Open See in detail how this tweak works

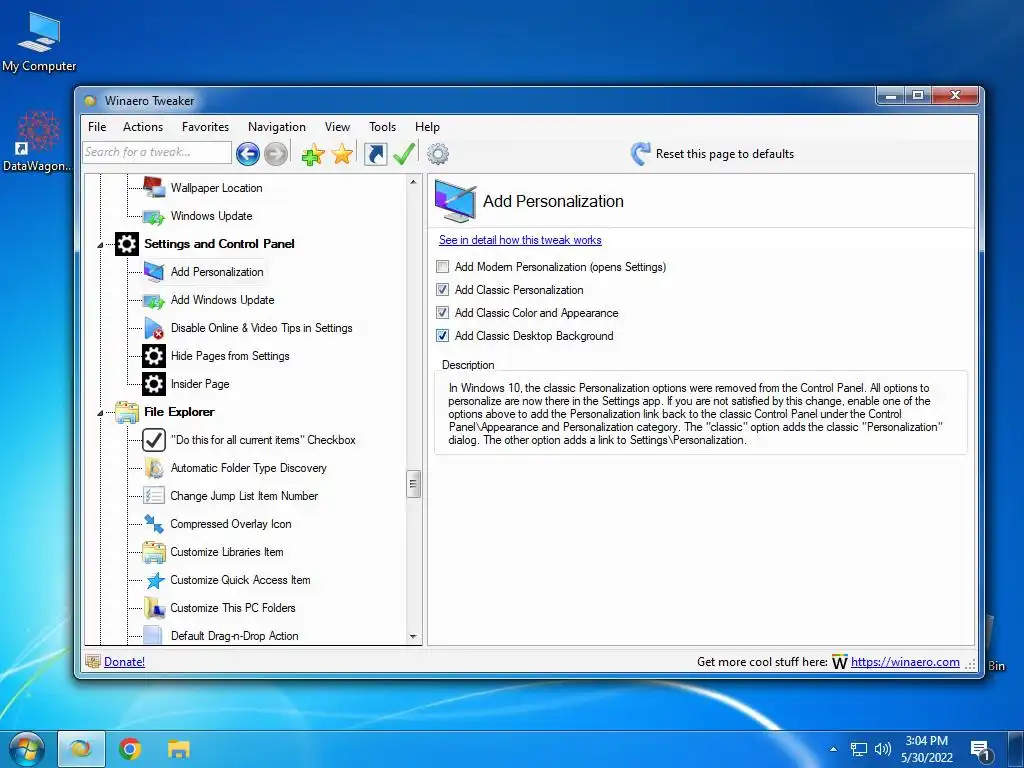[x=520, y=240]
